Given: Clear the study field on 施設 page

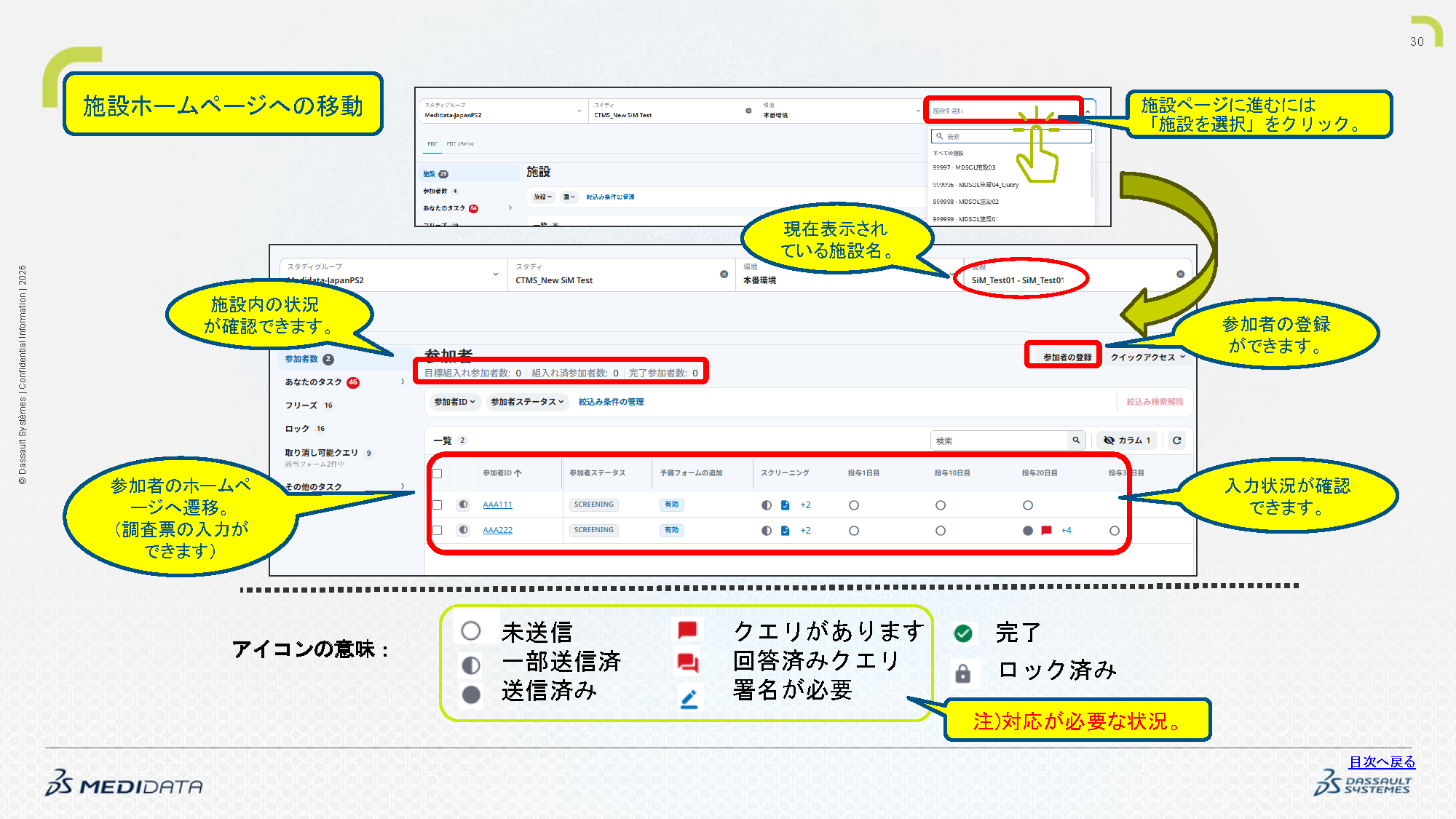Looking at the screenshot, I should 748,111.
